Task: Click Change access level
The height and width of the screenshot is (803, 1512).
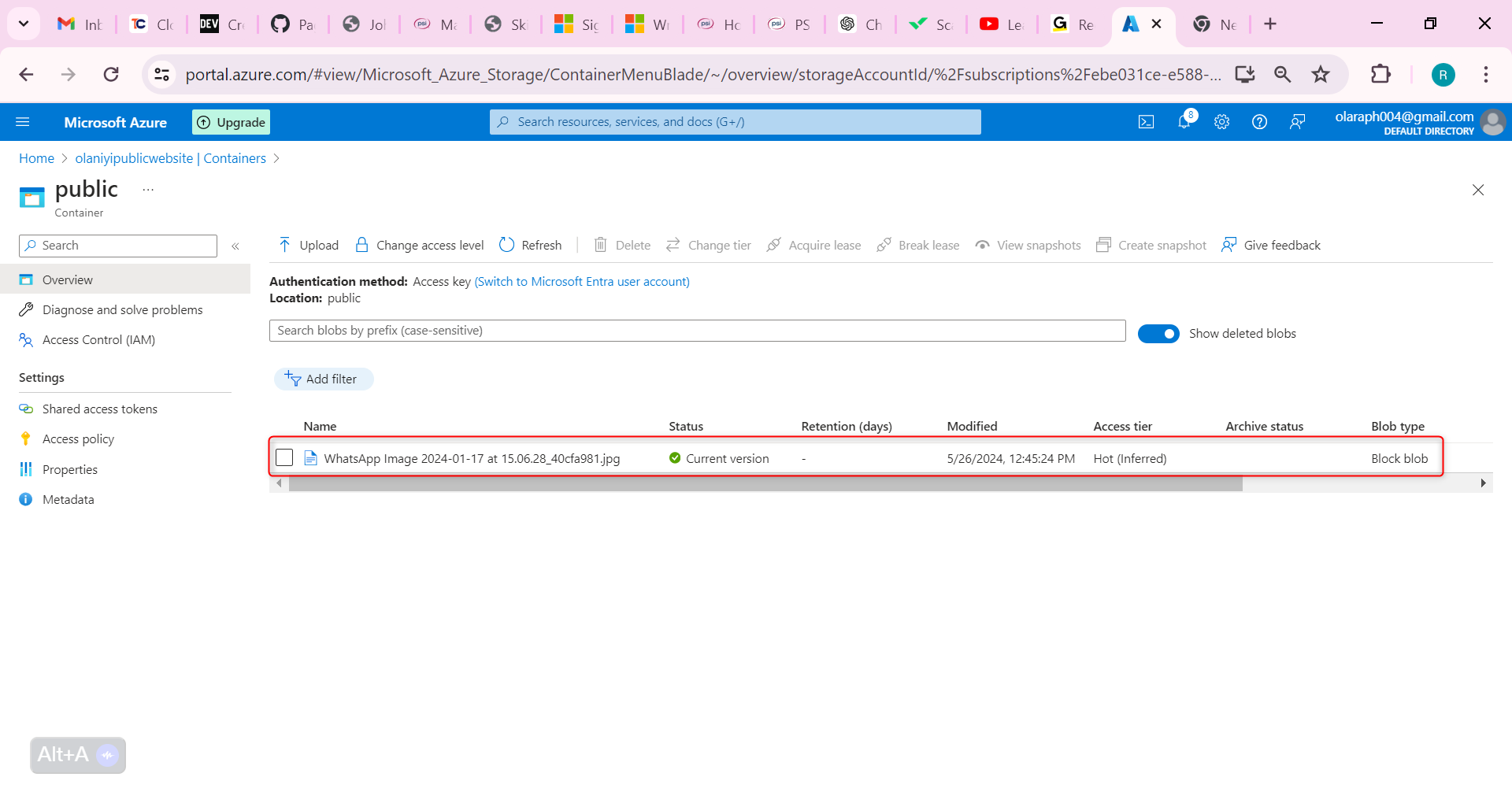Action: [x=419, y=245]
